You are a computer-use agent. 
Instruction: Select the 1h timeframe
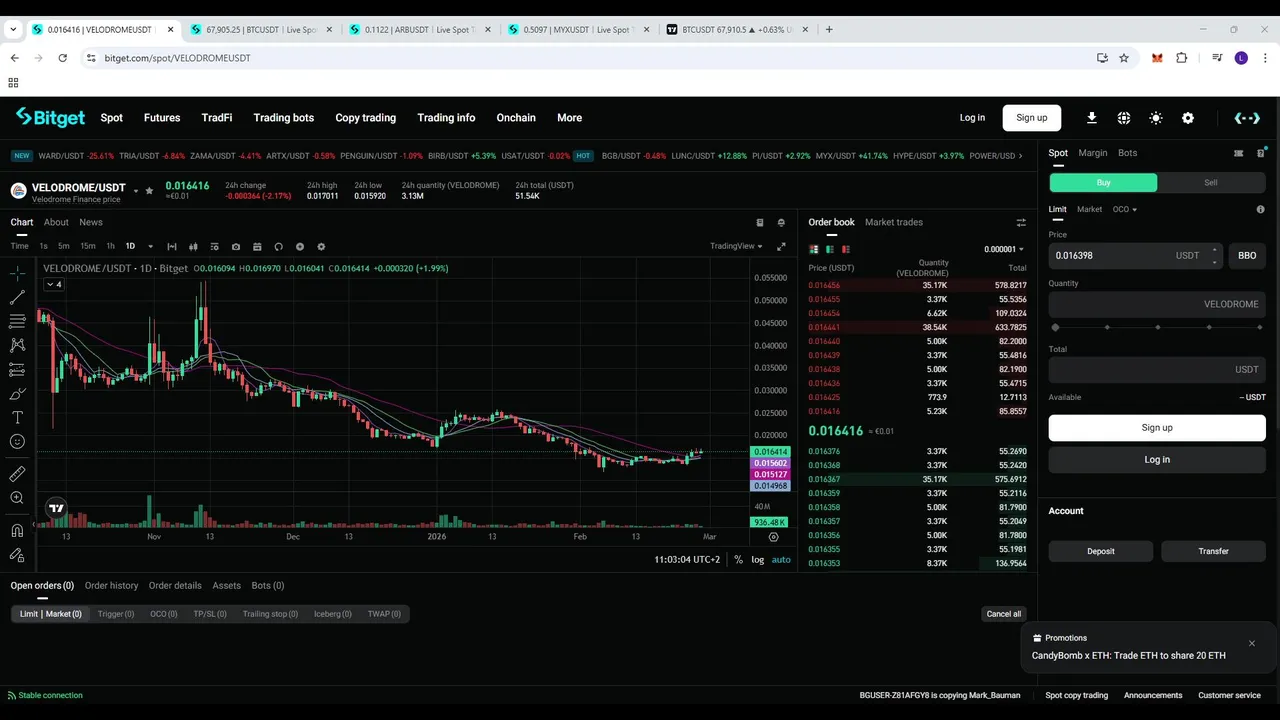click(110, 246)
